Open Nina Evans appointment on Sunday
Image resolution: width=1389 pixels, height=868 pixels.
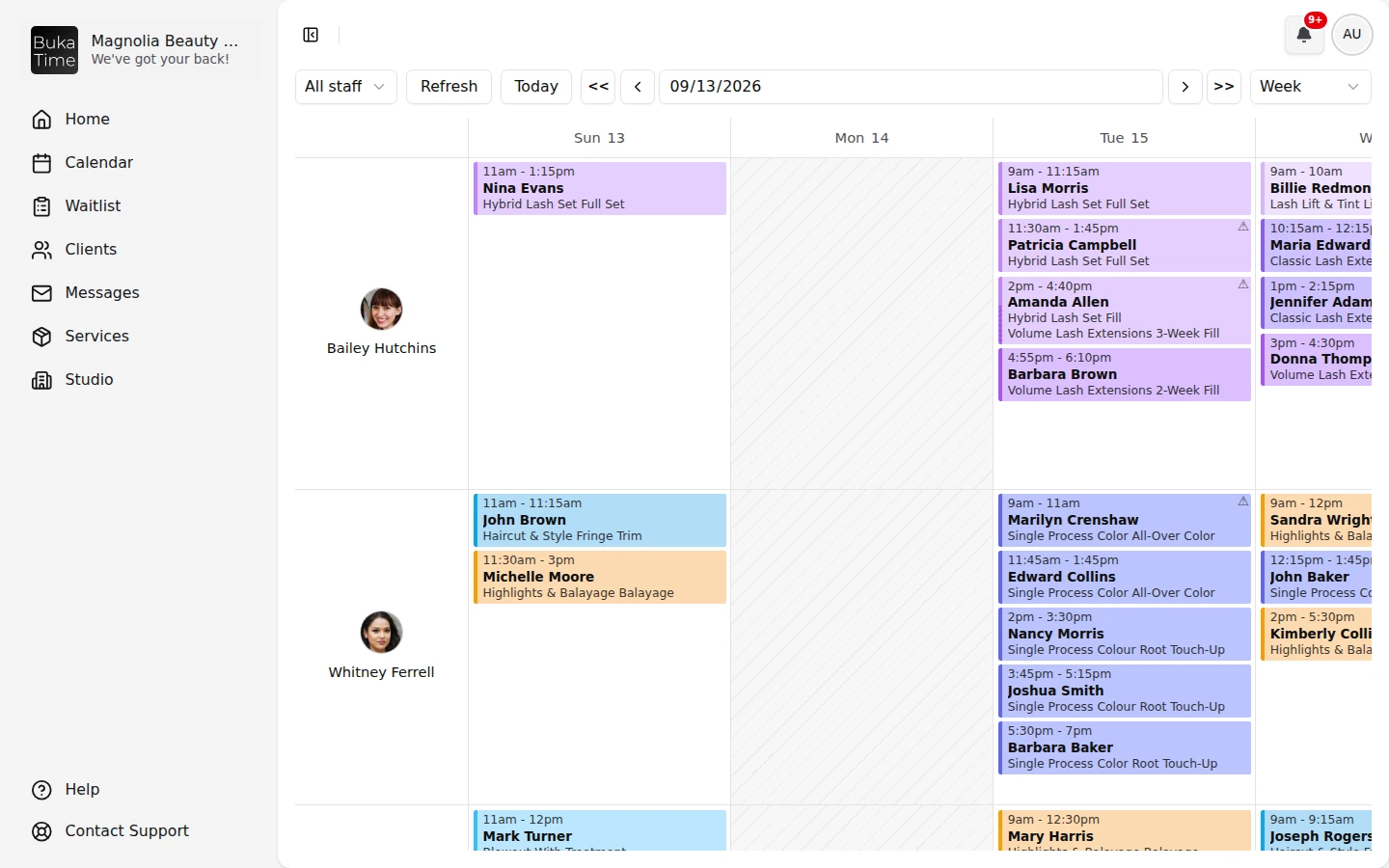pyautogui.click(x=600, y=188)
